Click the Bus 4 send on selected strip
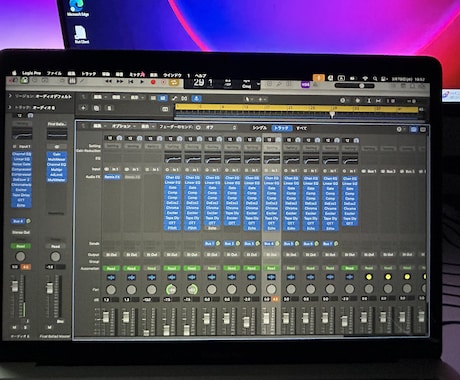 268,244
